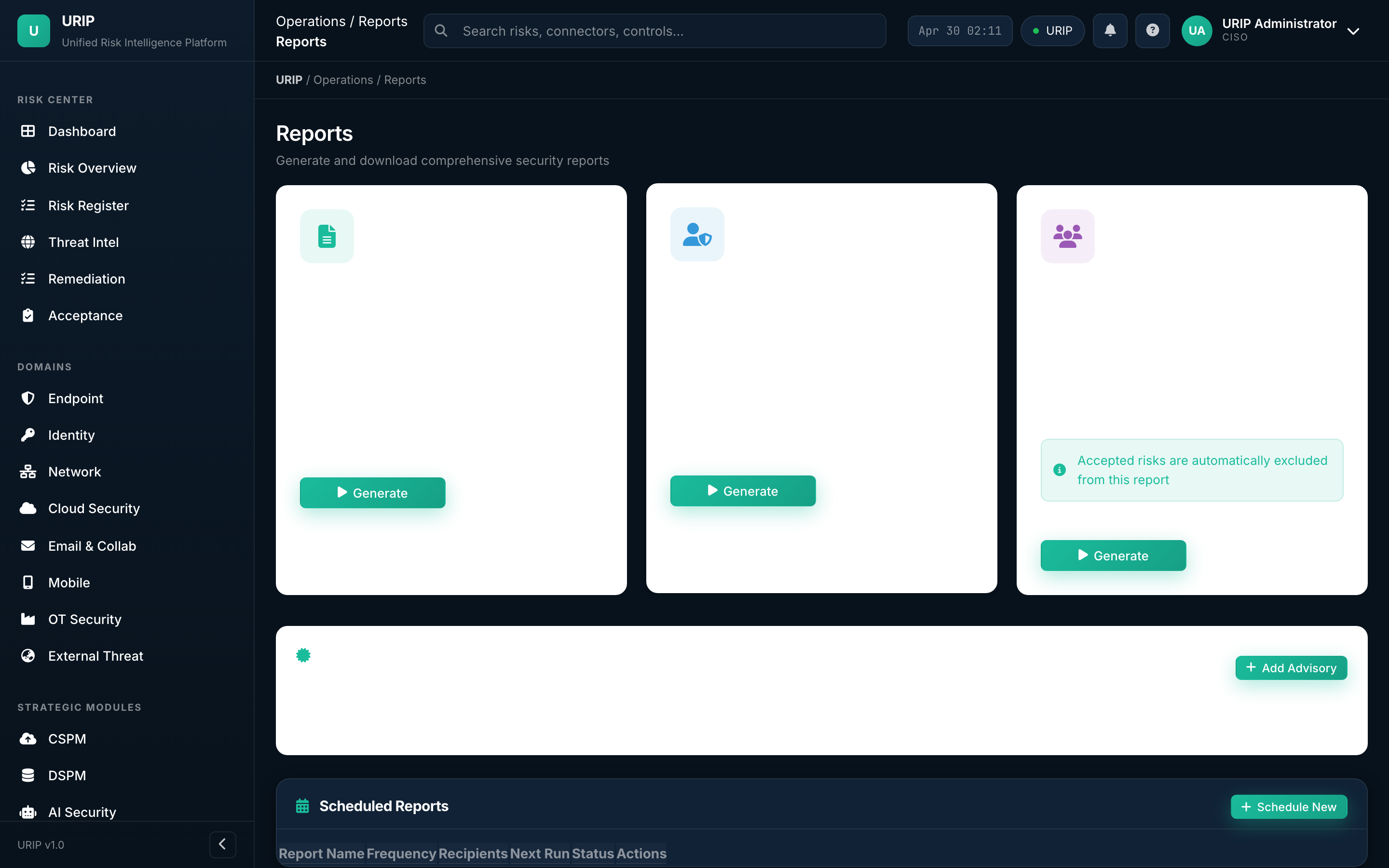Screen dimensions: 1389x868
Task: Open the URIP tenant status selector
Action: point(1053,30)
